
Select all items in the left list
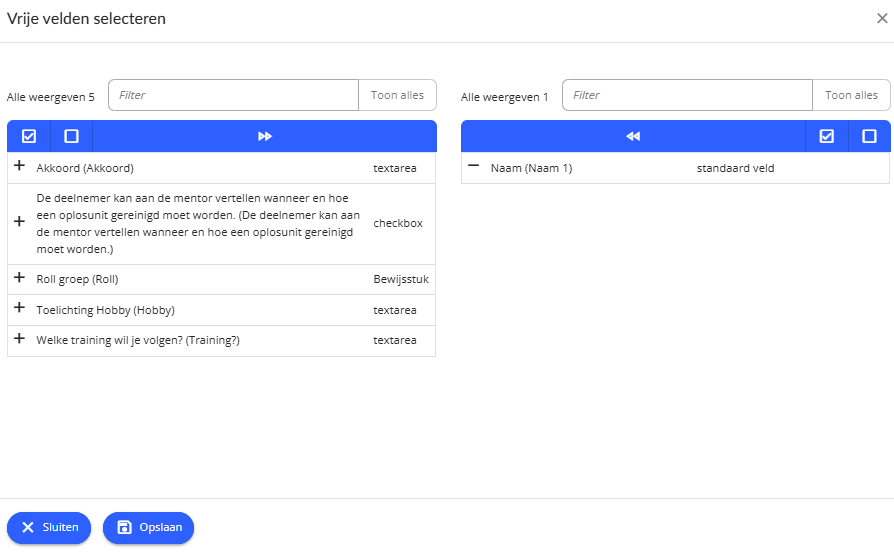click(x=29, y=136)
